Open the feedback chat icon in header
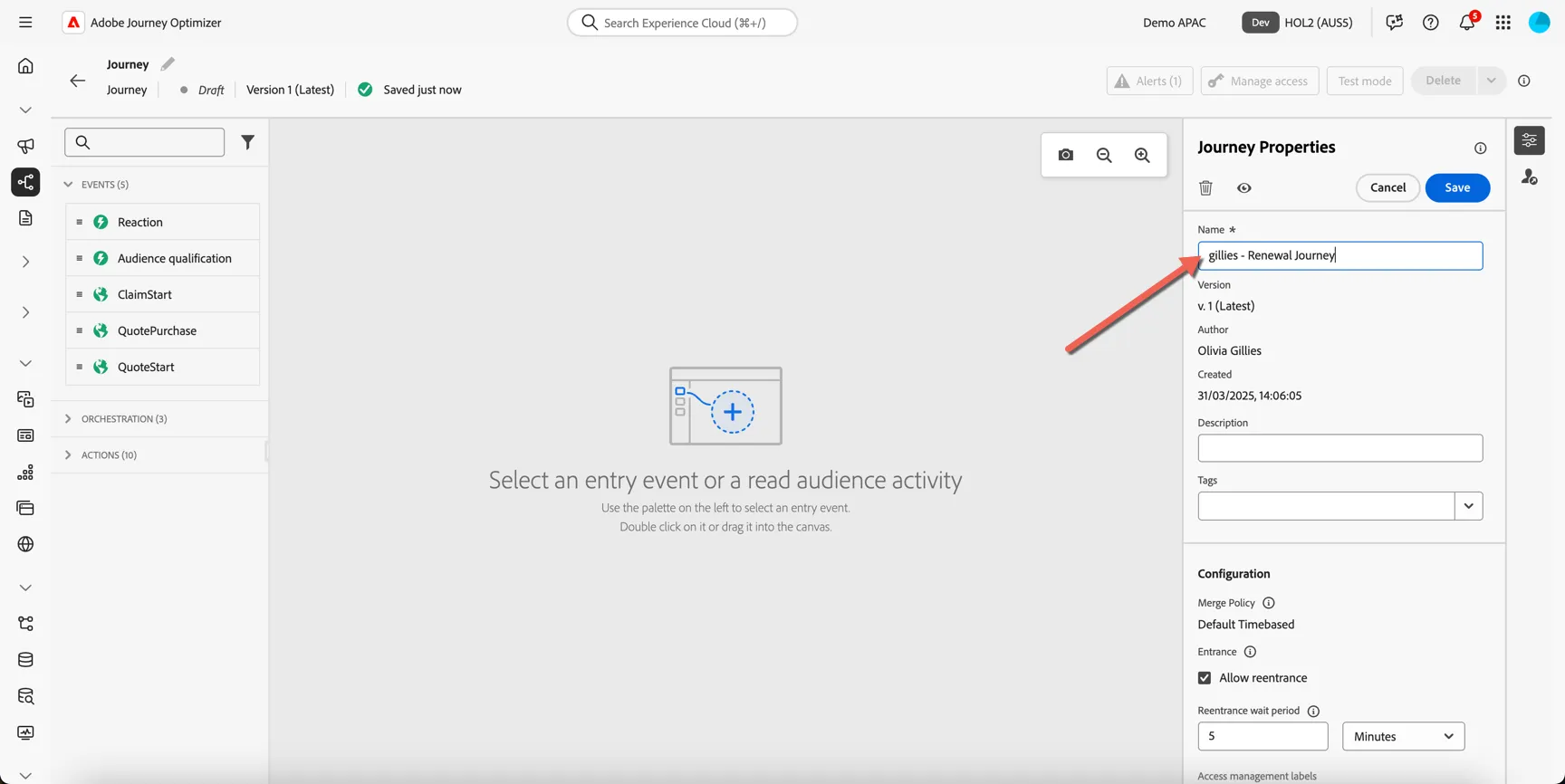The image size is (1565, 784). point(1394,23)
